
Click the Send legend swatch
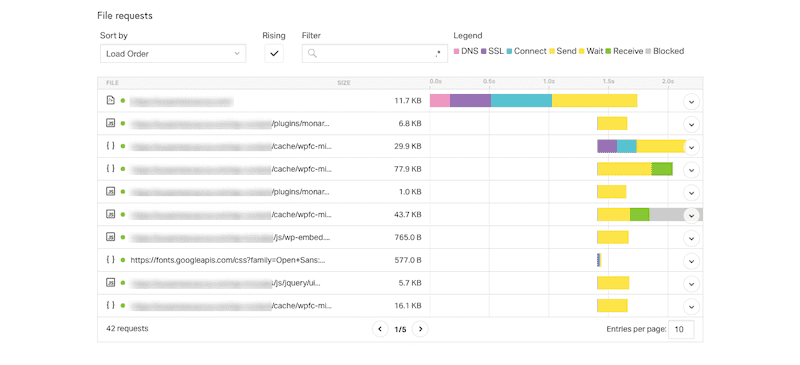point(552,52)
